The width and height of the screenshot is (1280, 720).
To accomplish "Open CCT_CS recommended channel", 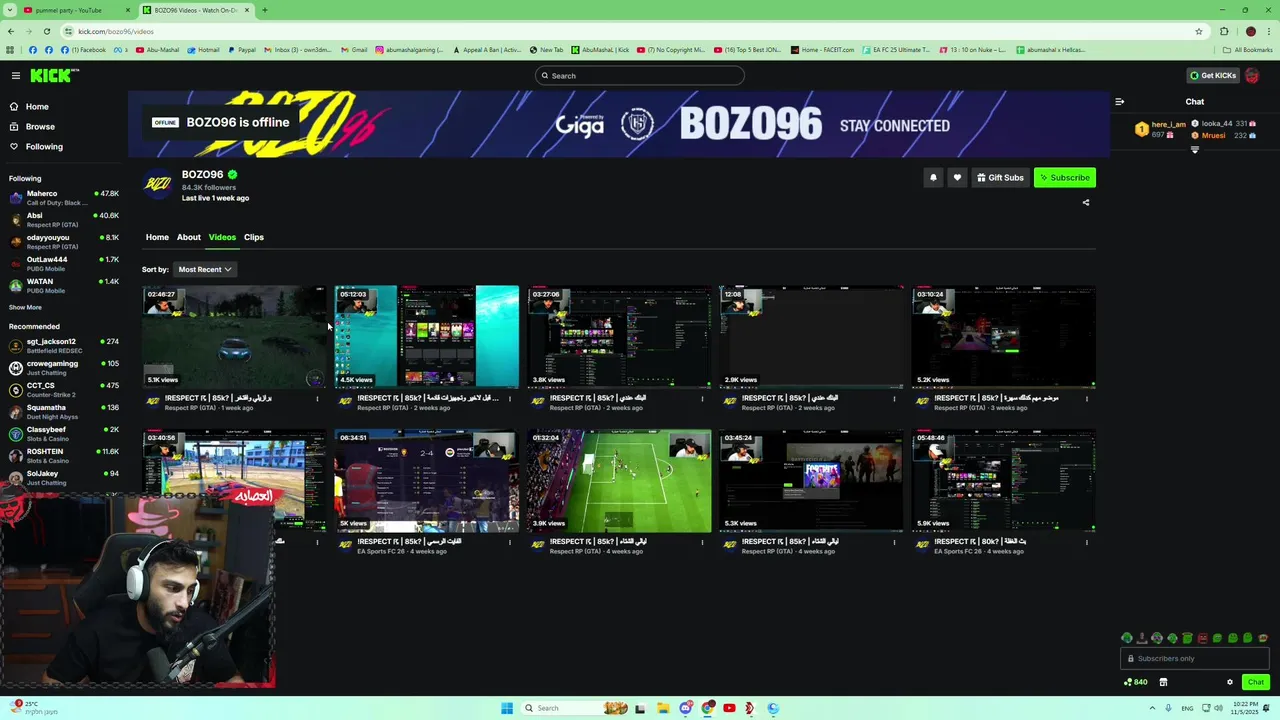I will pos(64,390).
